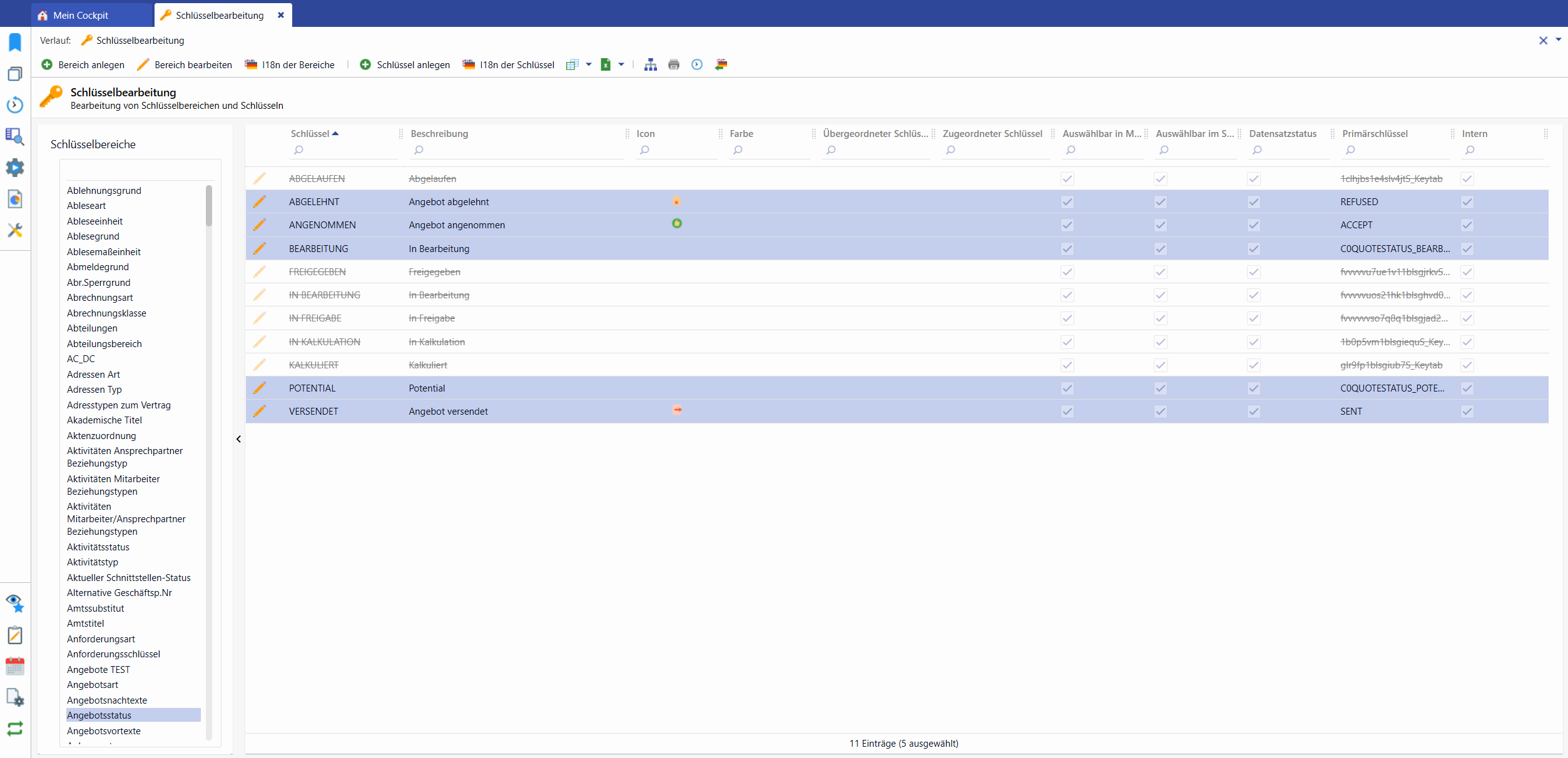This screenshot has width=1568, height=758.
Task: Switch to the Mein Cockpit tab
Action: (x=80, y=15)
